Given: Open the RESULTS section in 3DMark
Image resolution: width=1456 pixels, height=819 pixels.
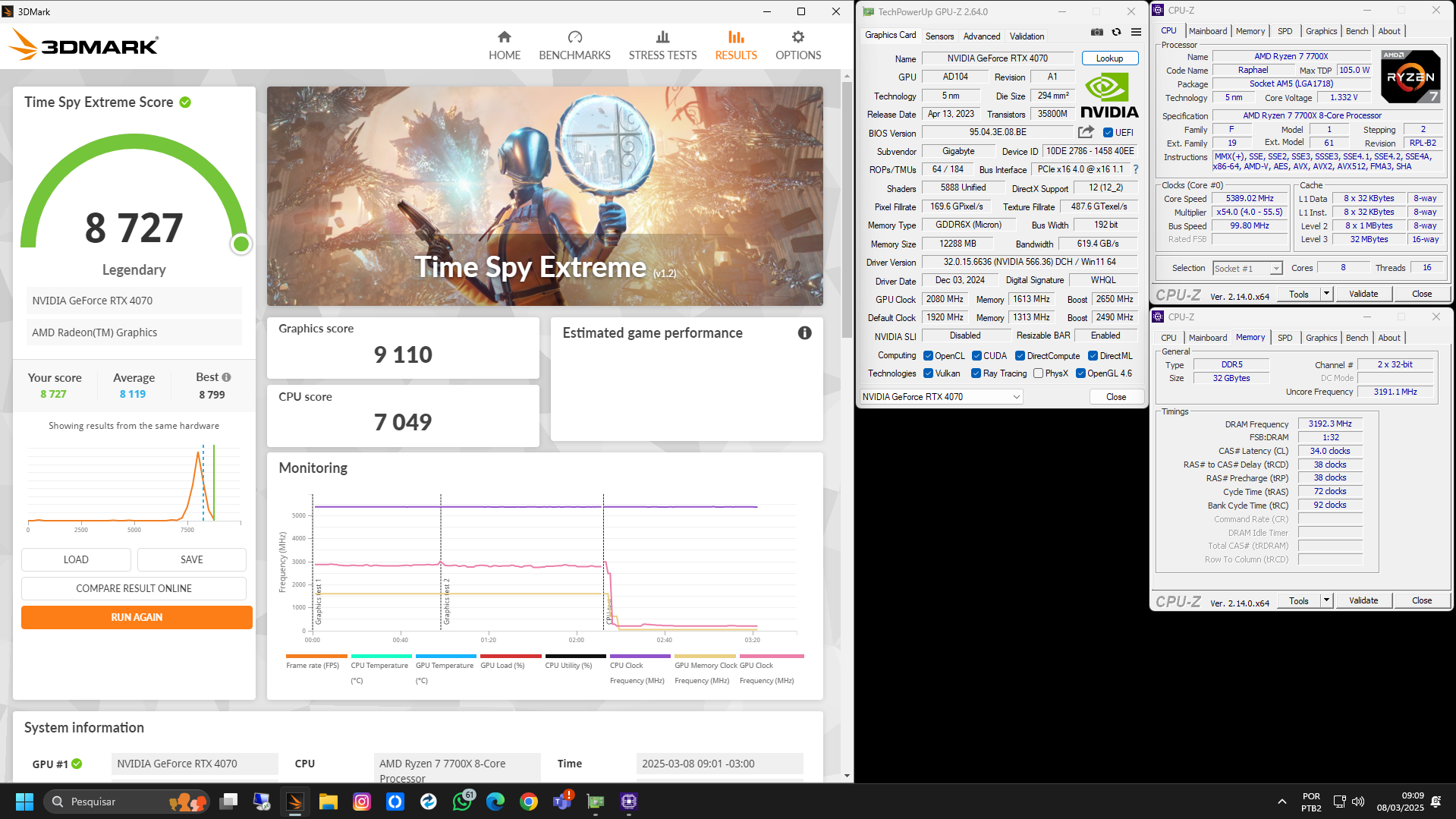Looking at the screenshot, I should click(736, 46).
